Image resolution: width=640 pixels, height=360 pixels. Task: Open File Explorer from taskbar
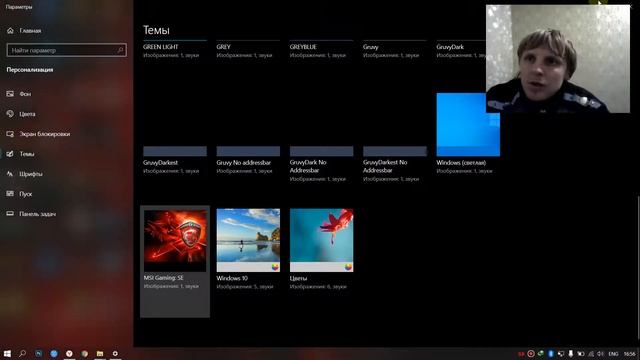click(x=100, y=353)
